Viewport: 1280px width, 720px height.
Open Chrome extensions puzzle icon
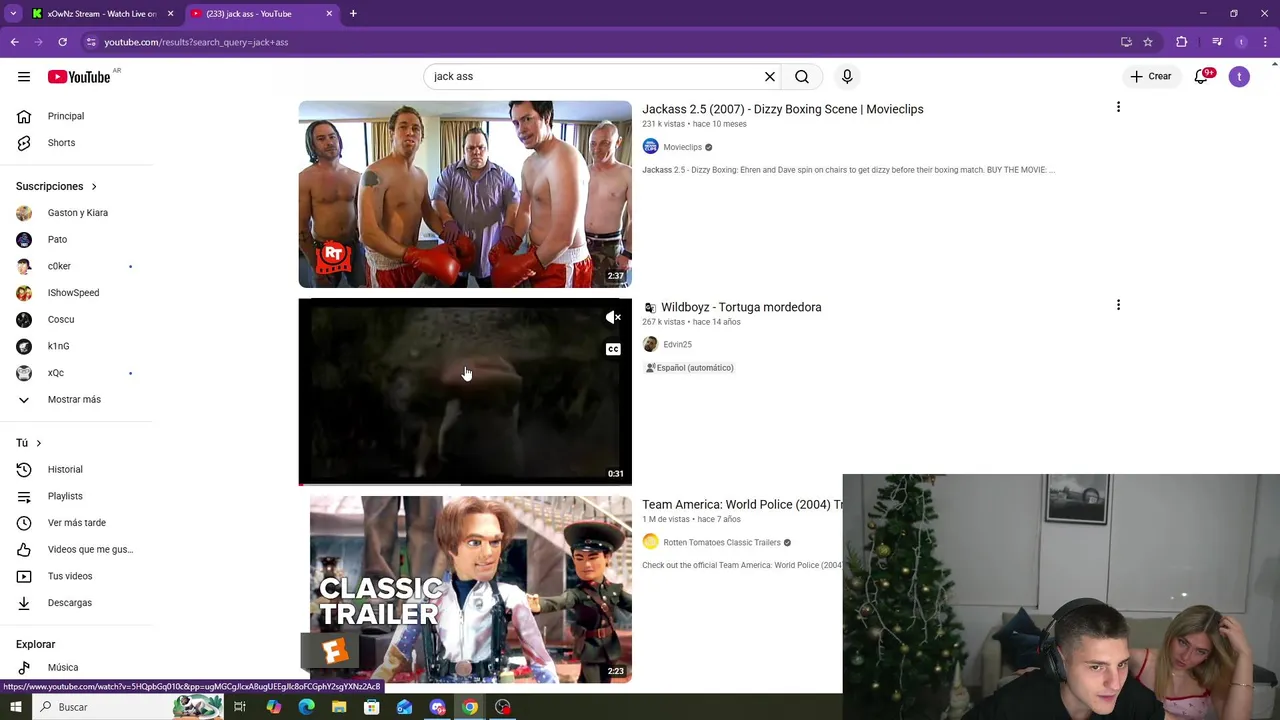(1182, 42)
